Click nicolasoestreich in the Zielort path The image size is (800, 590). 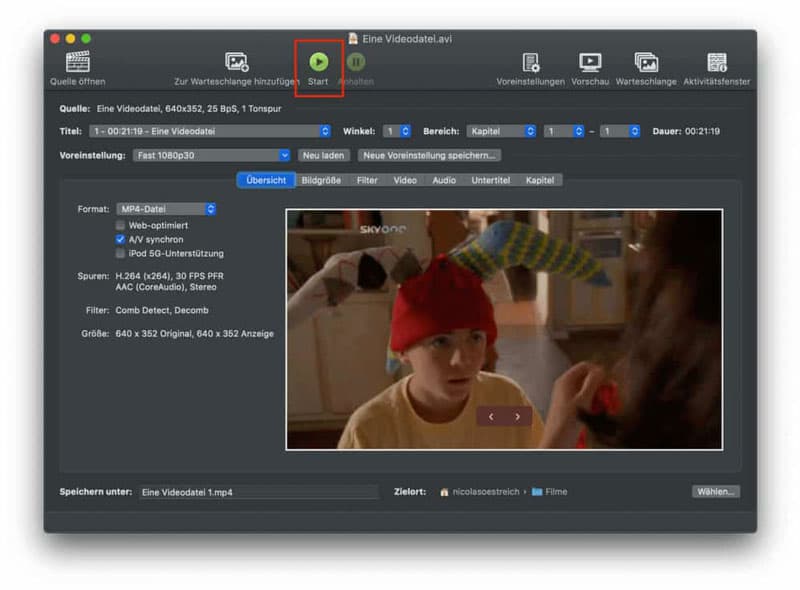(x=486, y=491)
